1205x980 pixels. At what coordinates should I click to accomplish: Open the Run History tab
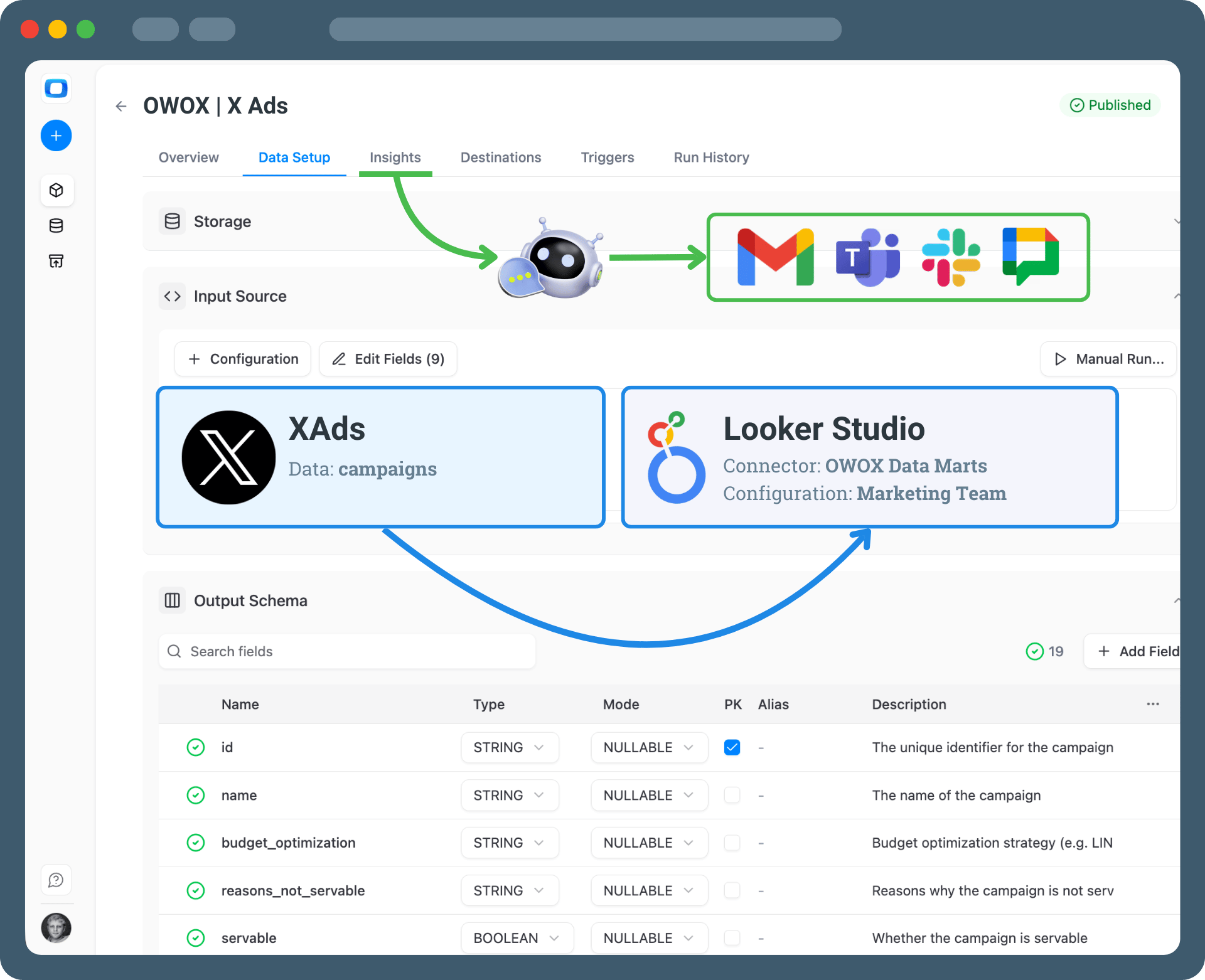click(x=711, y=157)
